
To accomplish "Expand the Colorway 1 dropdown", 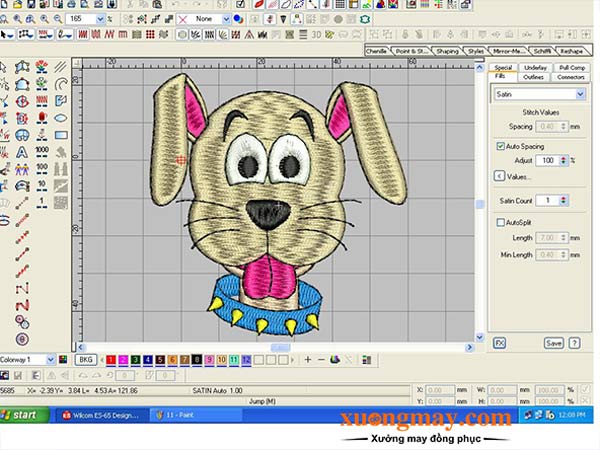I will point(52,359).
